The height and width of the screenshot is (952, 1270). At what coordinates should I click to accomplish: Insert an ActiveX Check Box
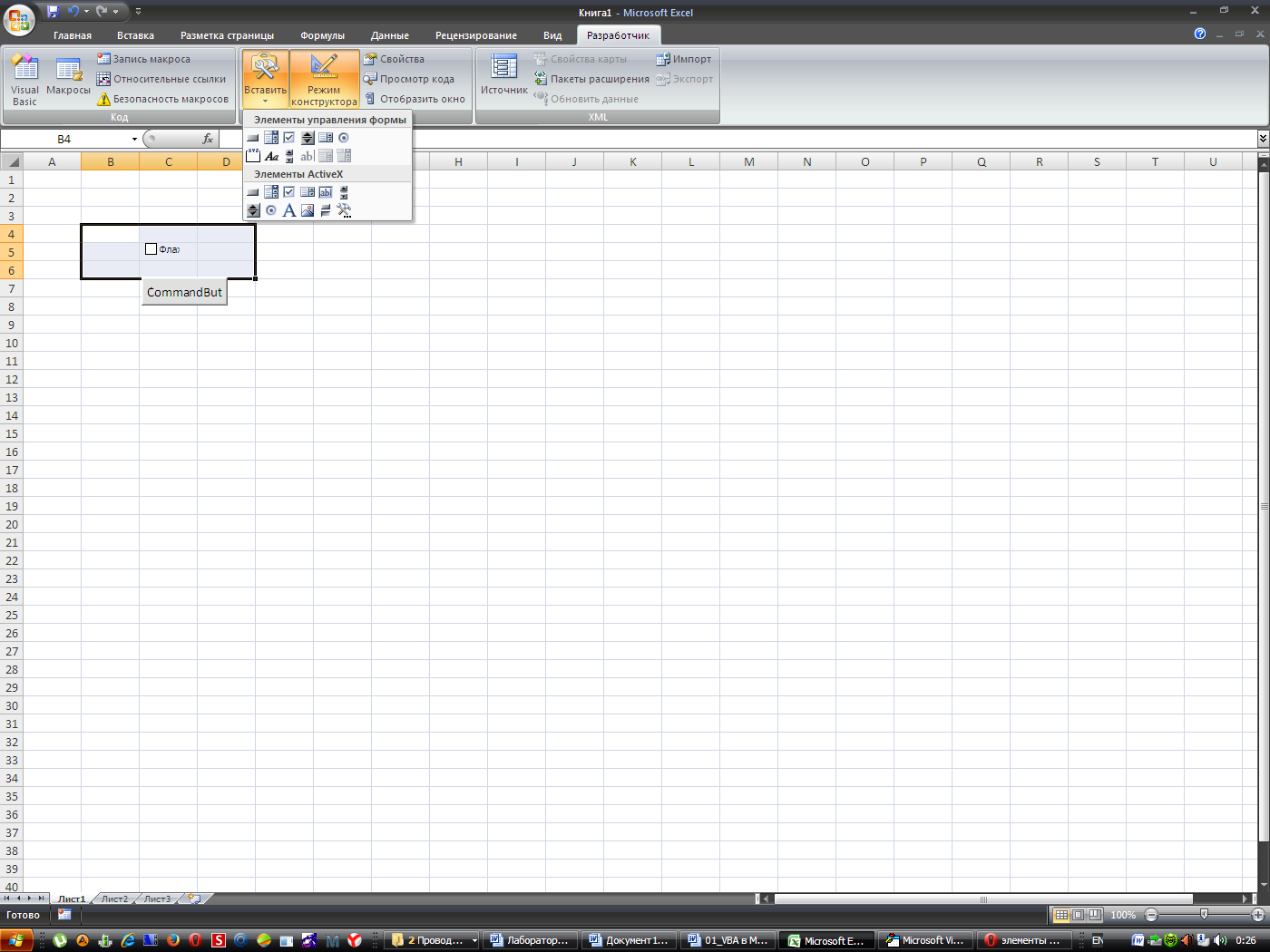(289, 192)
